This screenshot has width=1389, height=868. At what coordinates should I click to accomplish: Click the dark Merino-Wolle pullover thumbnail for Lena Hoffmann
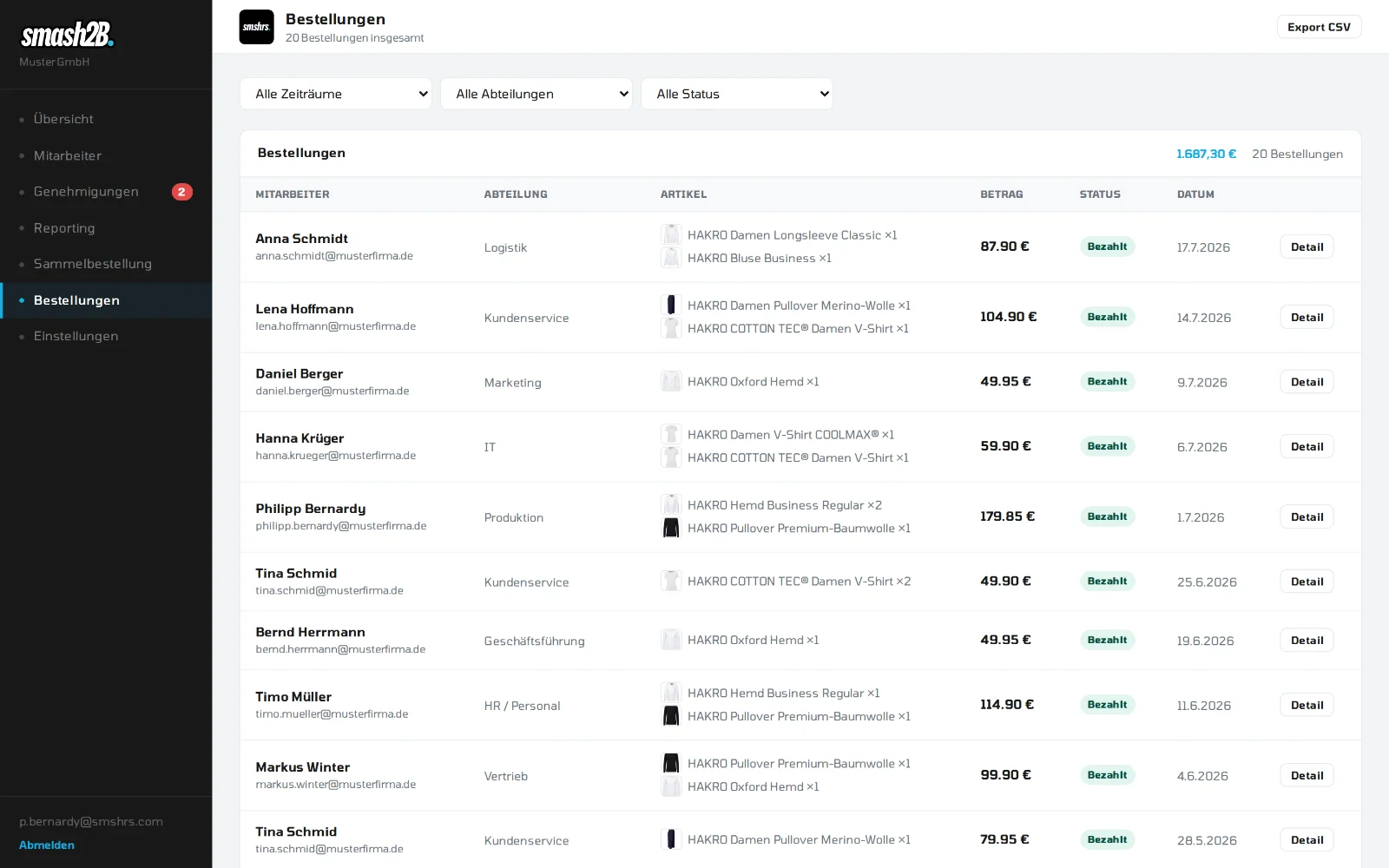671,305
